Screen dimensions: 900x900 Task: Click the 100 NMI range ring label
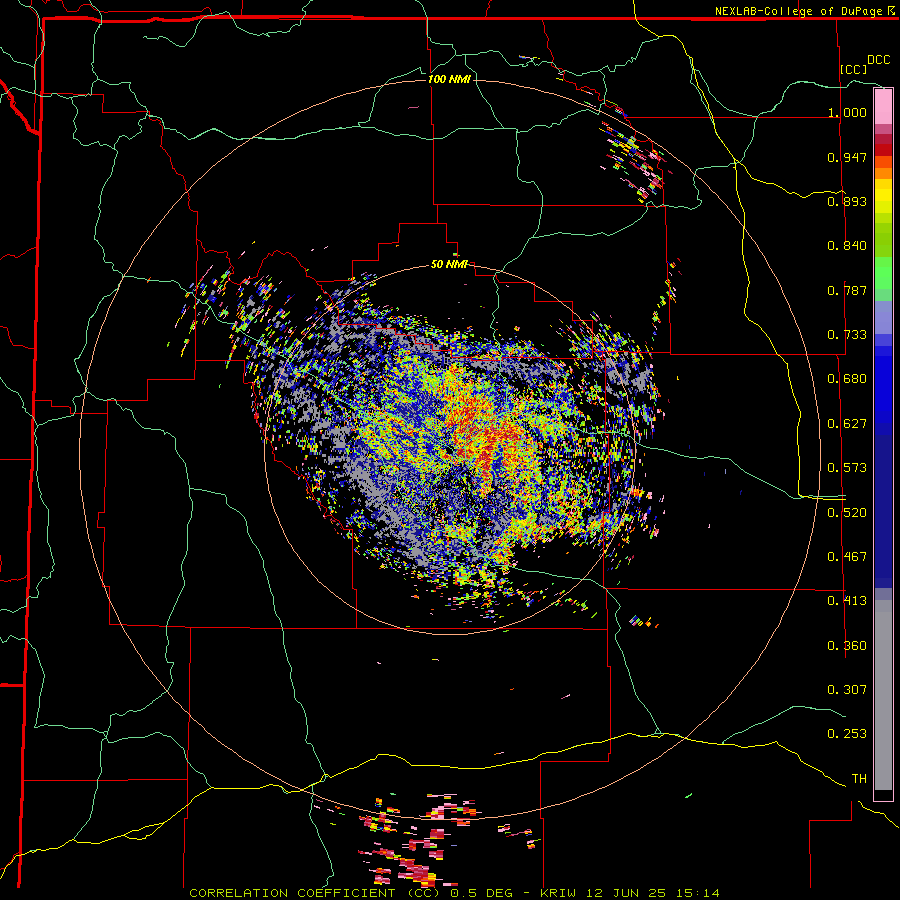tap(449, 79)
